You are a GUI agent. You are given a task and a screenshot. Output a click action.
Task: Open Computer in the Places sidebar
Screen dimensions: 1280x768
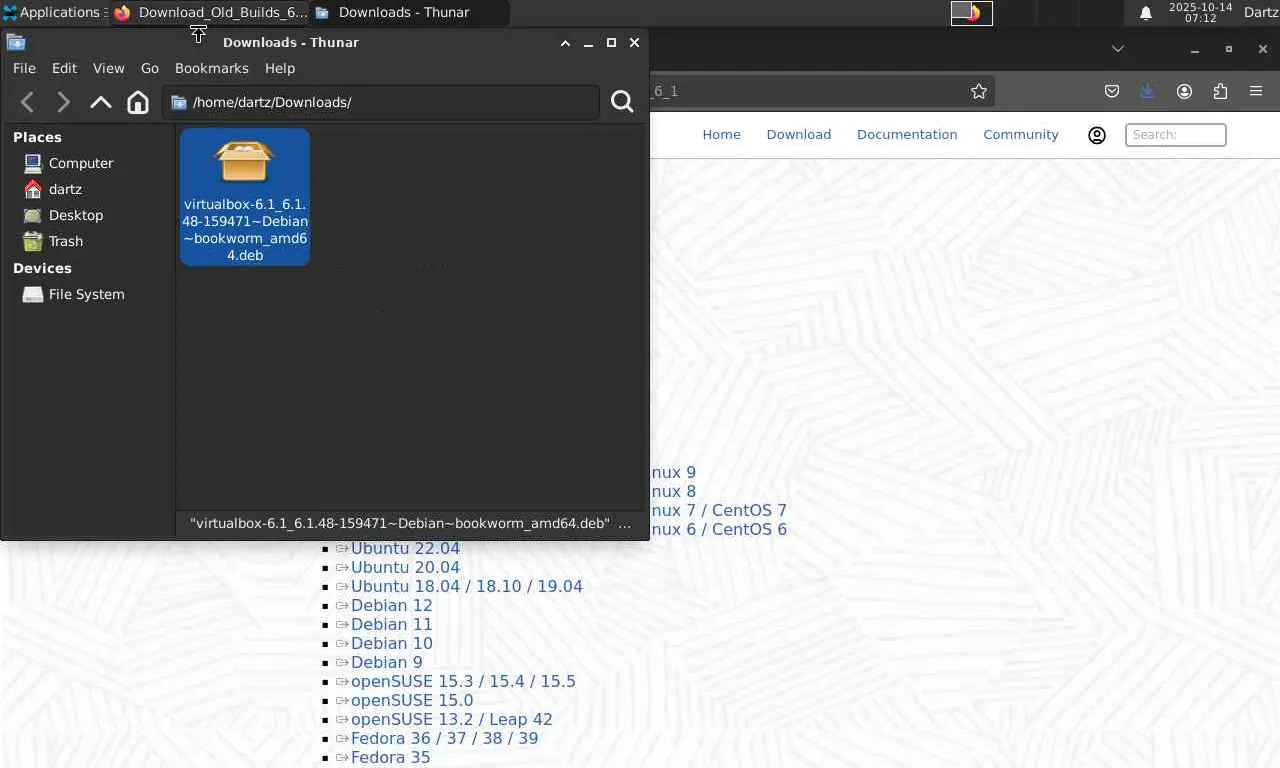click(81, 163)
